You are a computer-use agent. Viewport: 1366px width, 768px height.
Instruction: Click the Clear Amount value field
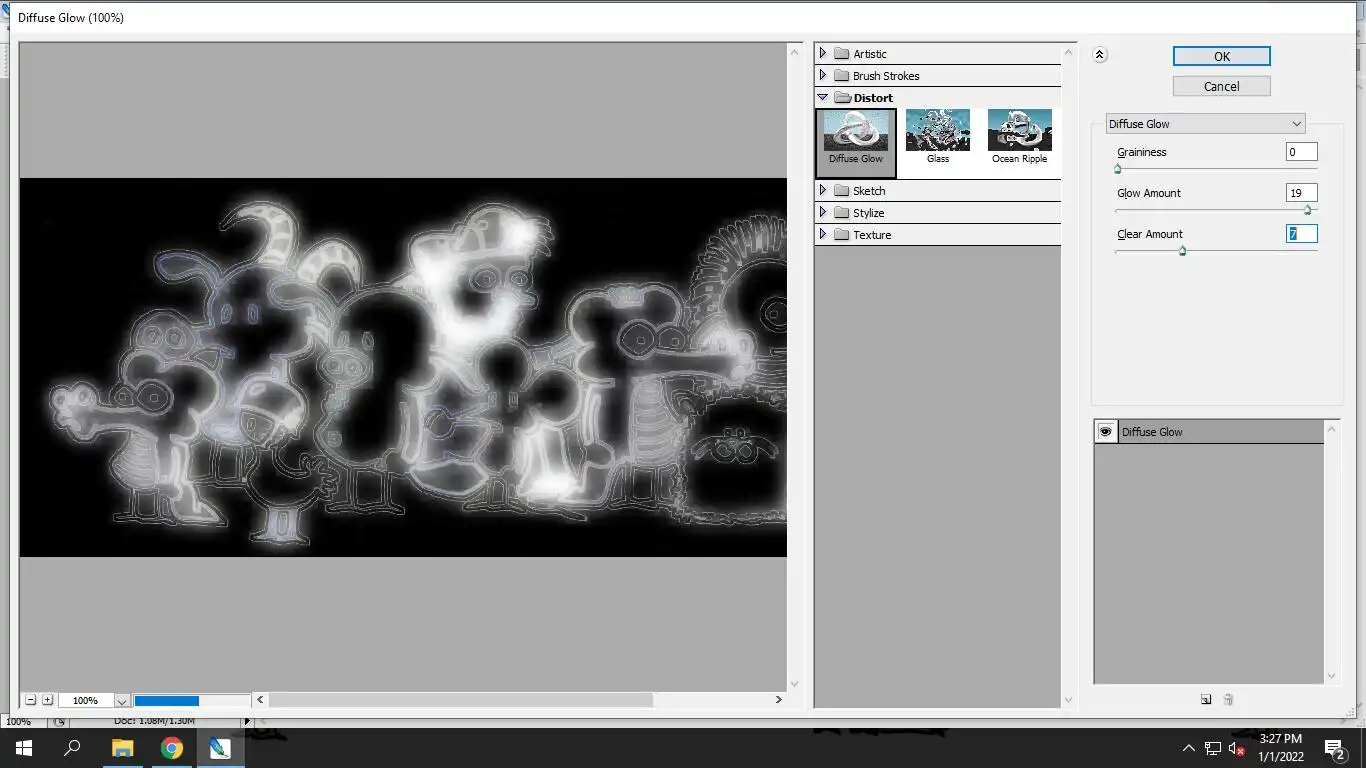[1301, 234]
